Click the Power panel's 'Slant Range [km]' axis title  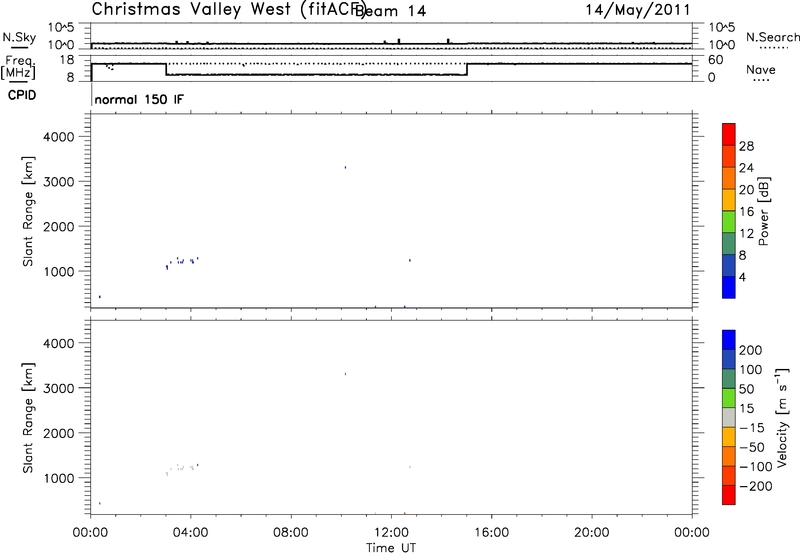click(x=28, y=211)
